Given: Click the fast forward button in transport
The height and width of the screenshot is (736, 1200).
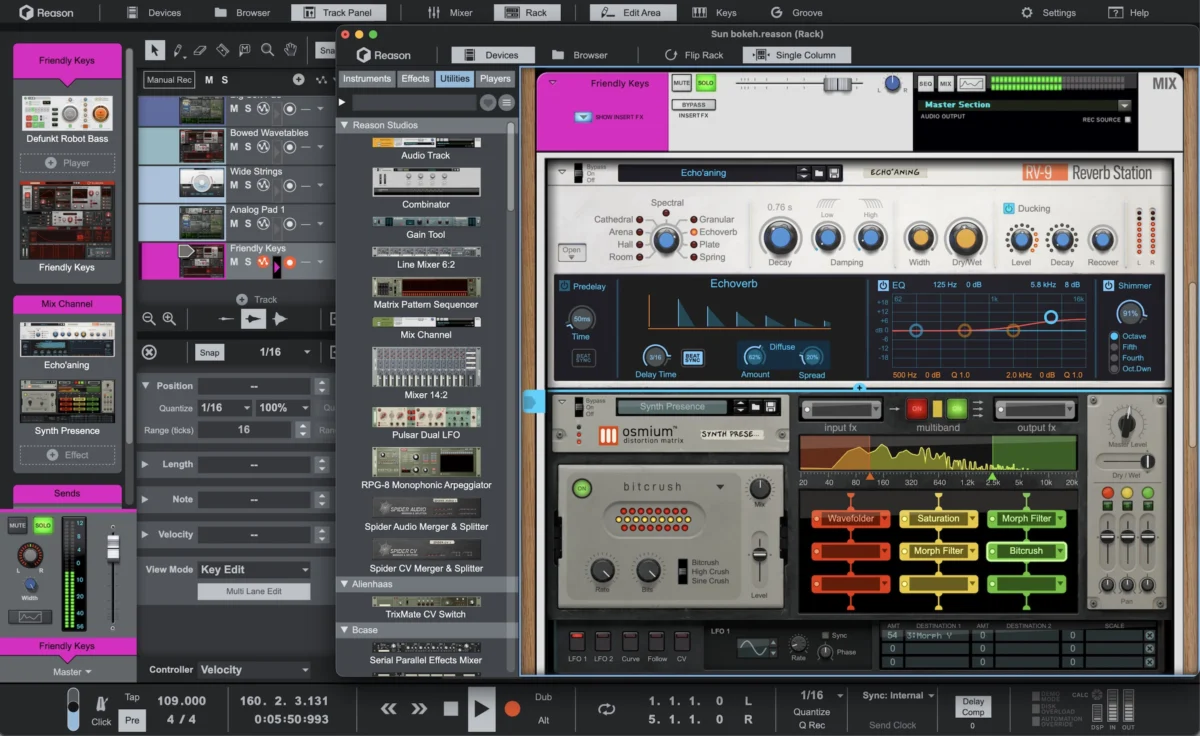Looking at the screenshot, I should tap(419, 708).
